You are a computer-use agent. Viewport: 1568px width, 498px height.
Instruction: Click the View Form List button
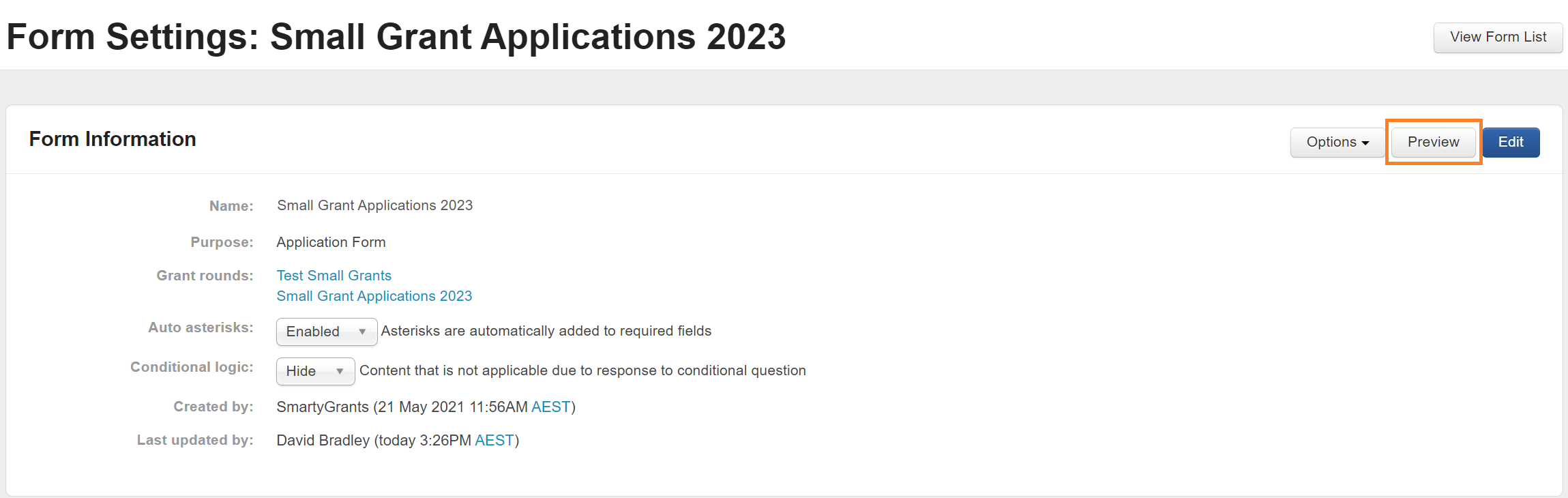[x=1498, y=38]
